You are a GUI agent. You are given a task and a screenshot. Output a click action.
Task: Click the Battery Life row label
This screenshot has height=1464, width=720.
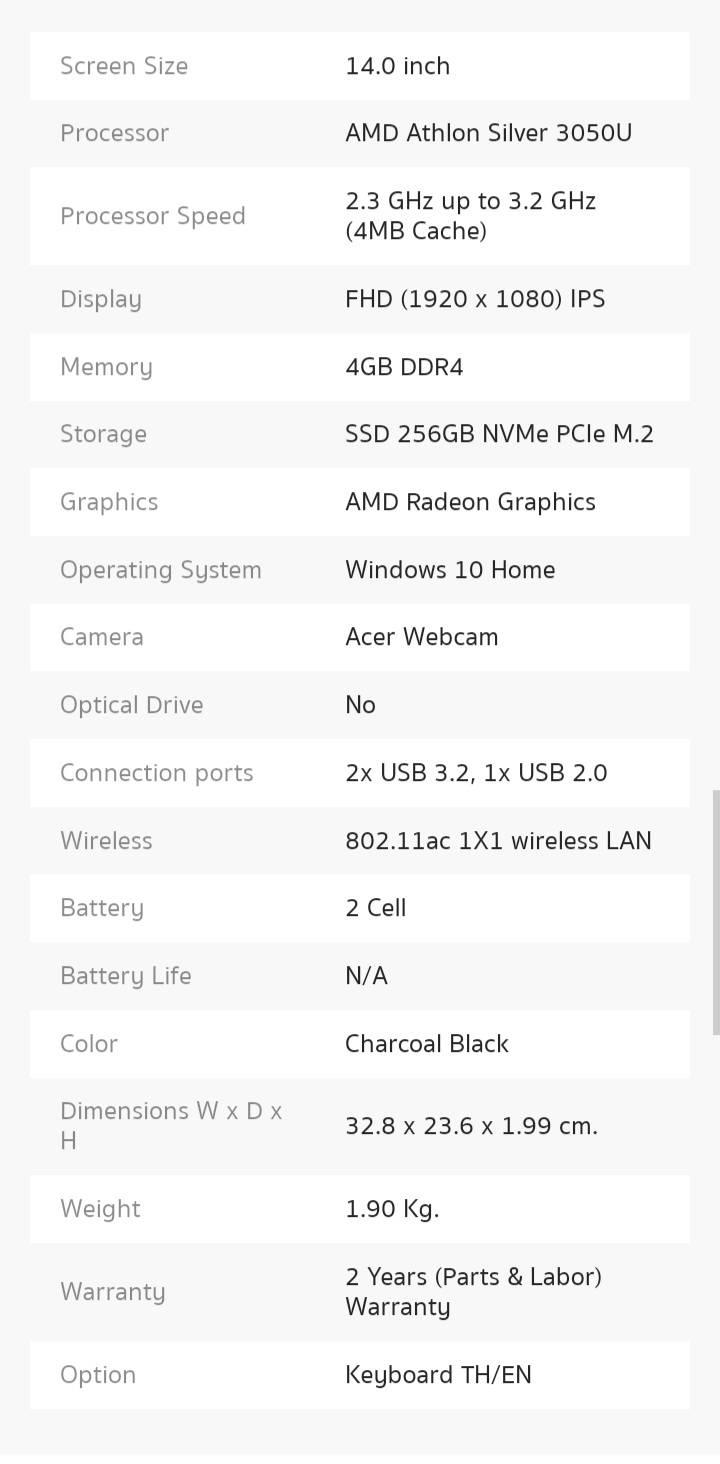point(125,976)
